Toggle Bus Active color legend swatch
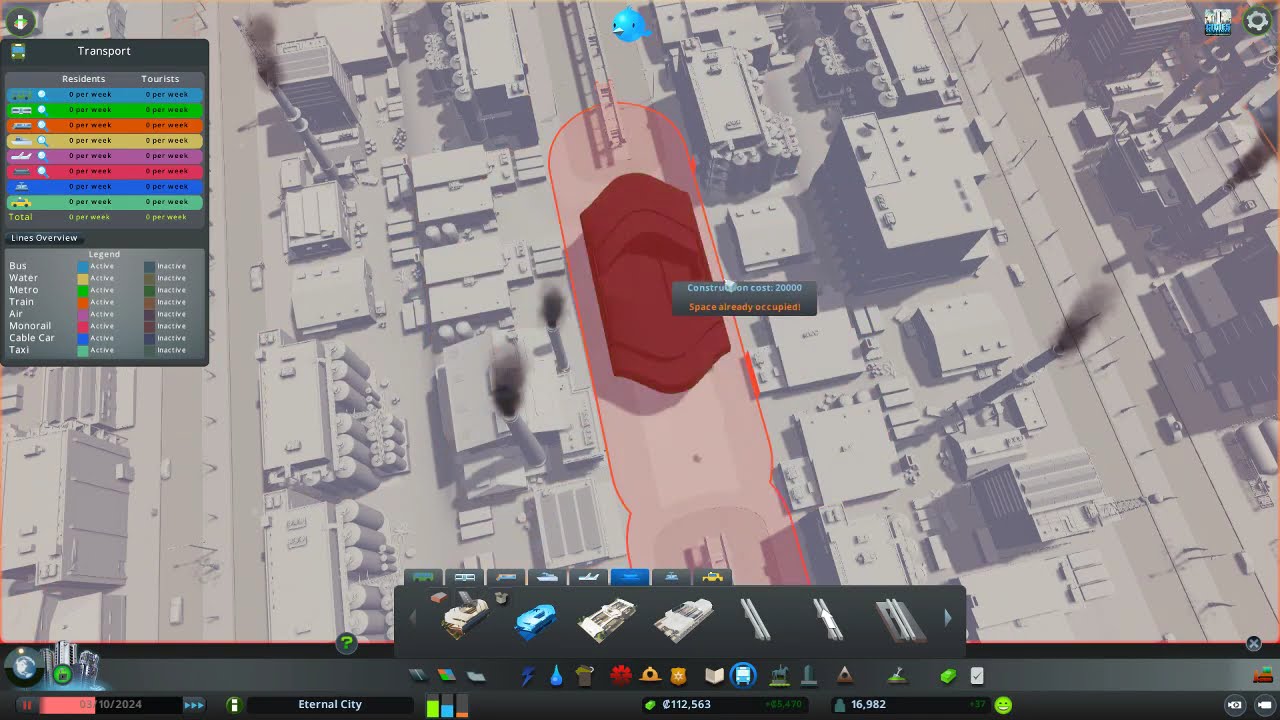The width and height of the screenshot is (1280, 720). tap(83, 266)
